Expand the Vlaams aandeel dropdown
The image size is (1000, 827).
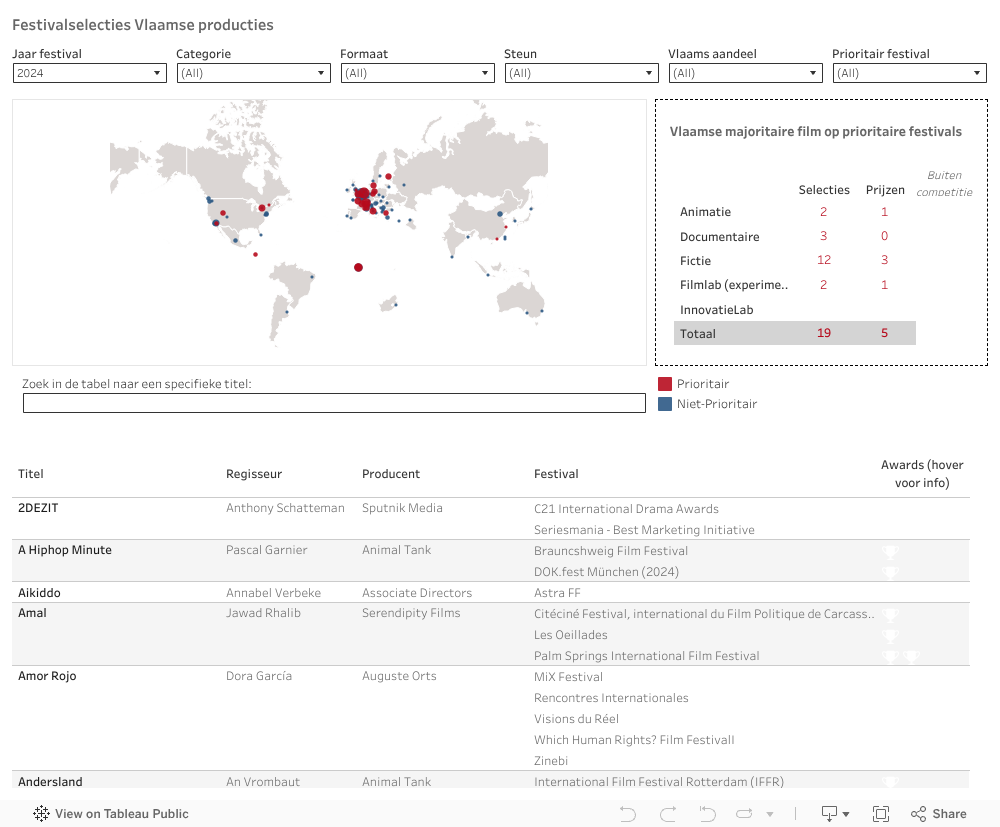[x=745, y=73]
